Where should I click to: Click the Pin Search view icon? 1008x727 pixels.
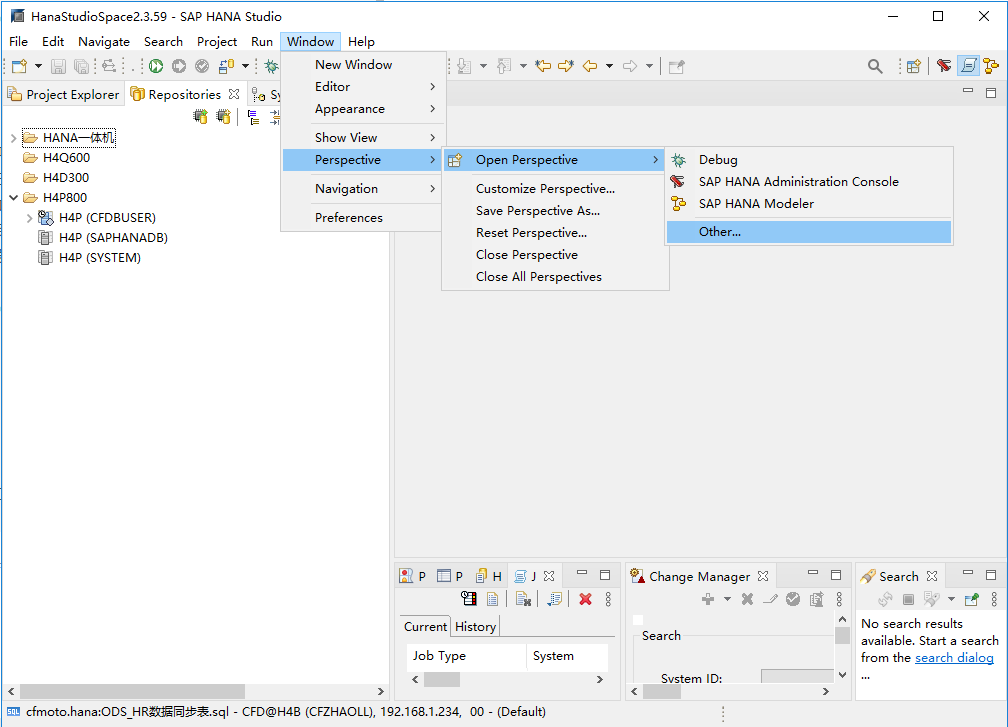click(x=972, y=599)
